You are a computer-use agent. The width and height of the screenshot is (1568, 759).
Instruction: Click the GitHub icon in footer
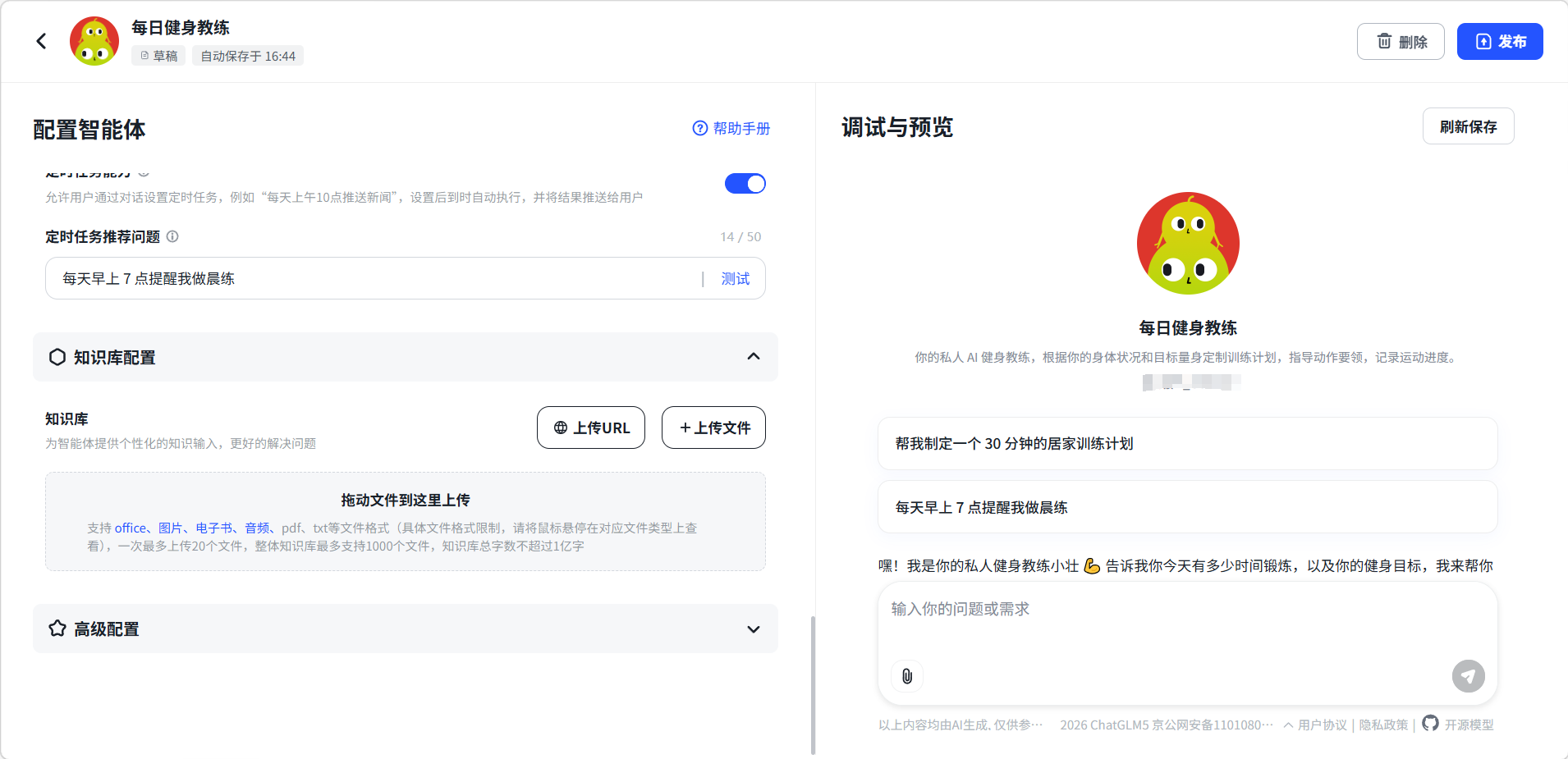(x=1430, y=723)
